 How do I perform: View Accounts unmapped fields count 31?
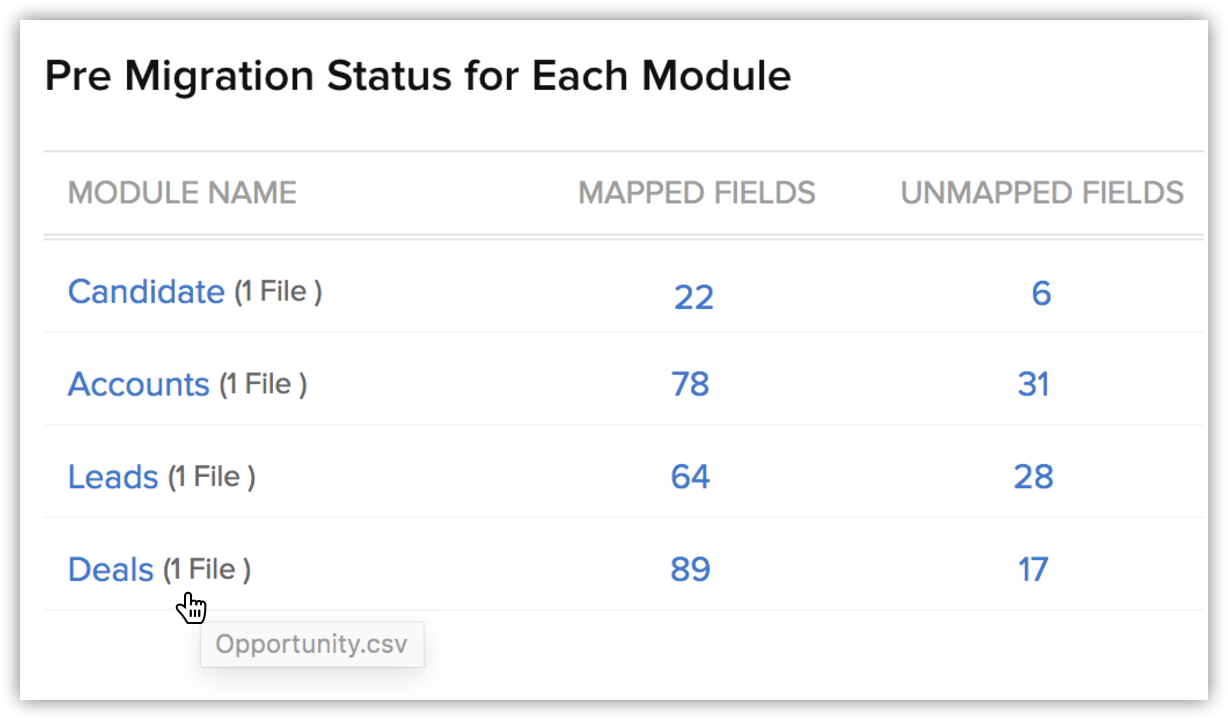point(1033,384)
